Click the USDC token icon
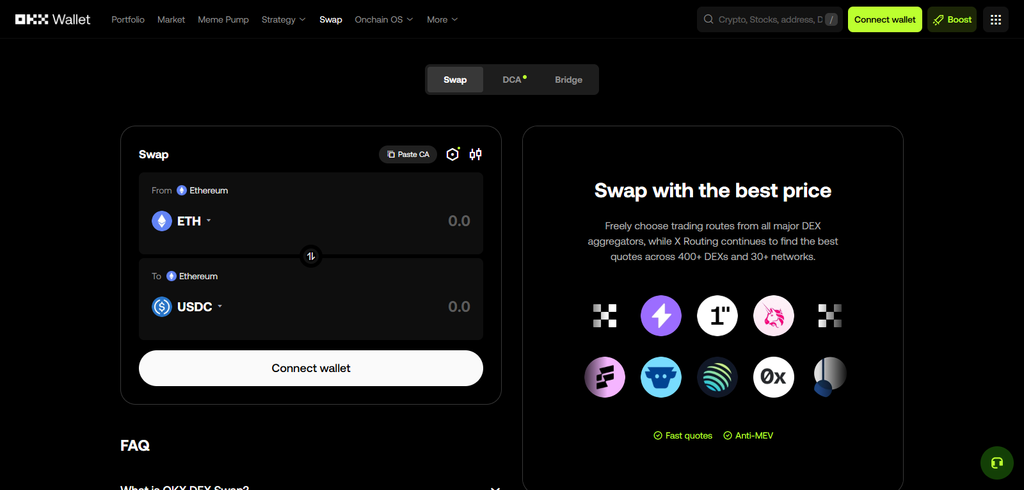 pos(162,306)
